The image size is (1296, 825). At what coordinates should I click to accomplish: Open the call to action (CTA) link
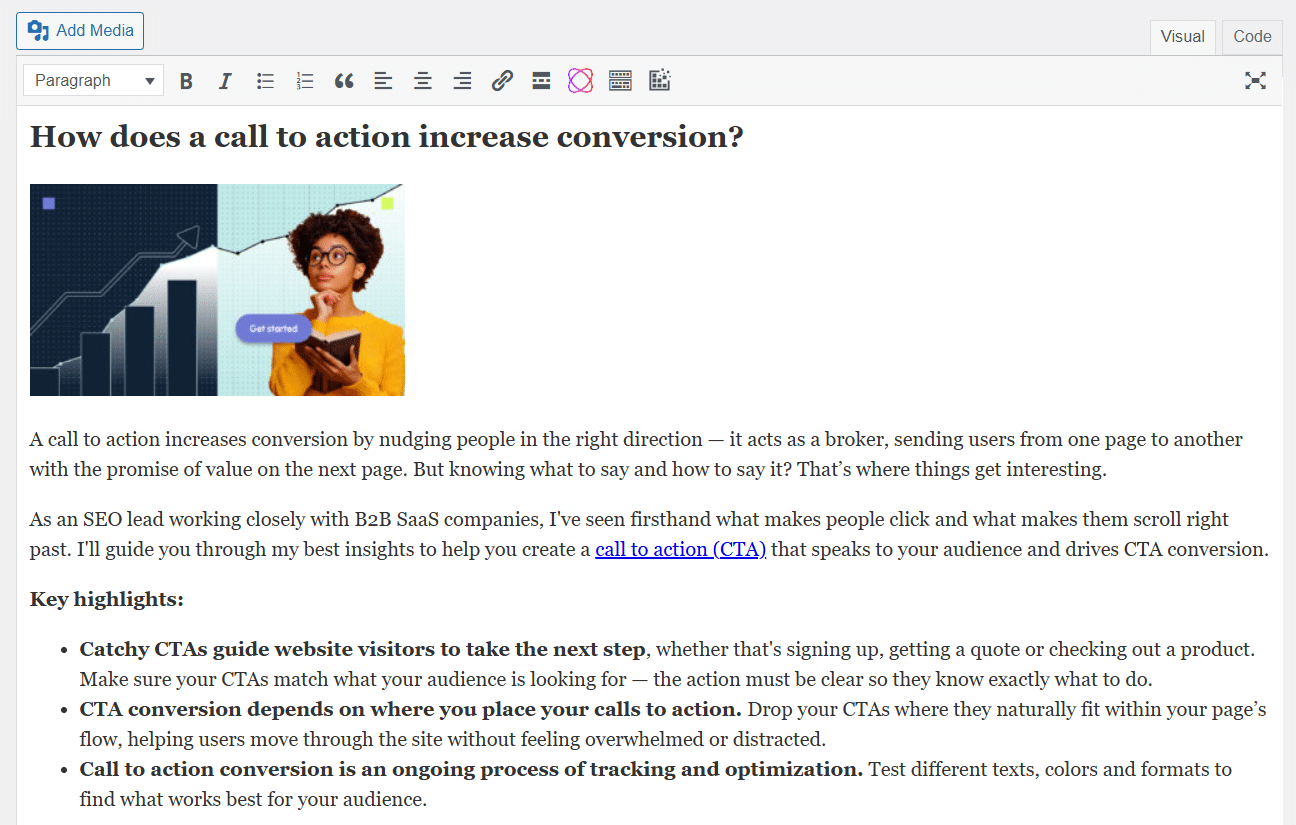[x=680, y=549]
